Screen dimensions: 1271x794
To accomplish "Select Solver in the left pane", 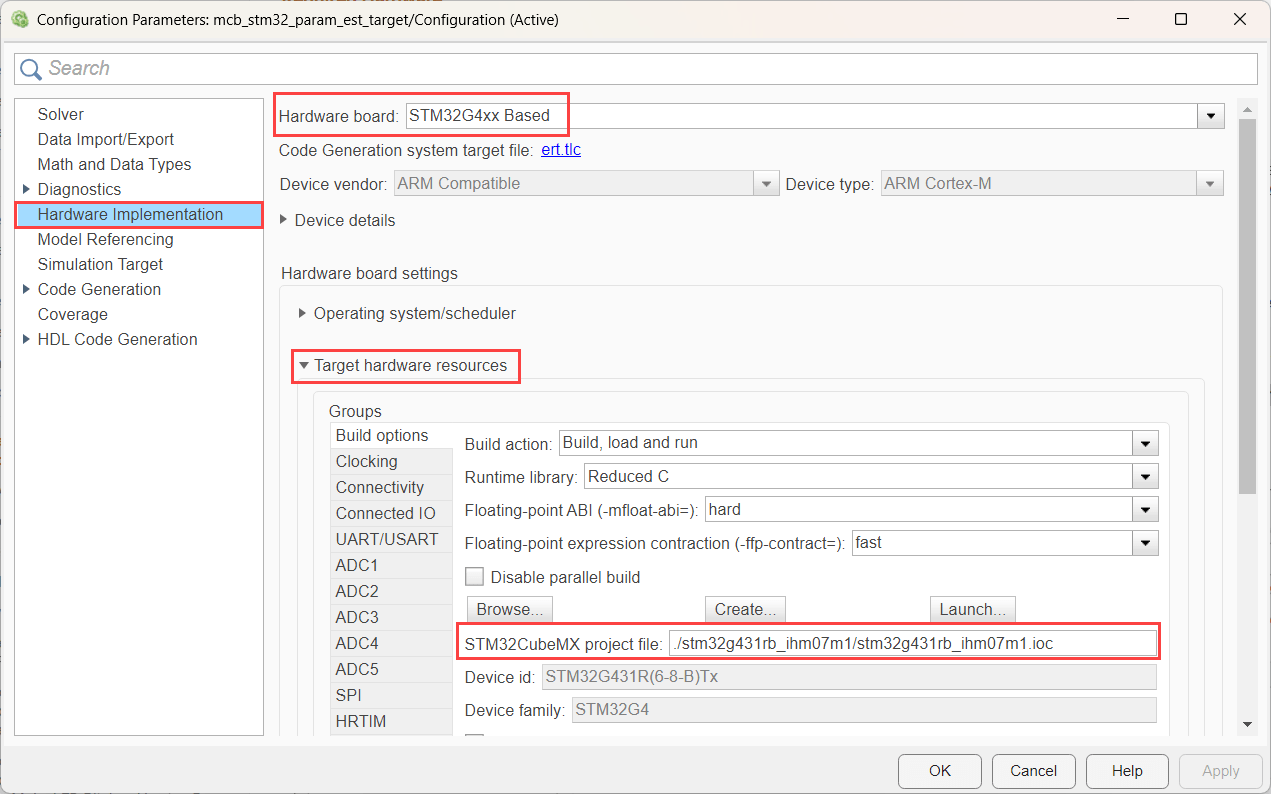I will pos(61,114).
